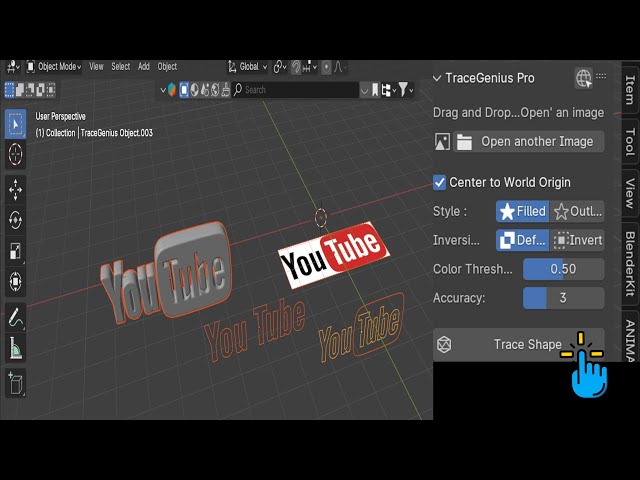Click the subtract selection mode icon
Screen dimensions: 640x480
click(x=30, y=89)
